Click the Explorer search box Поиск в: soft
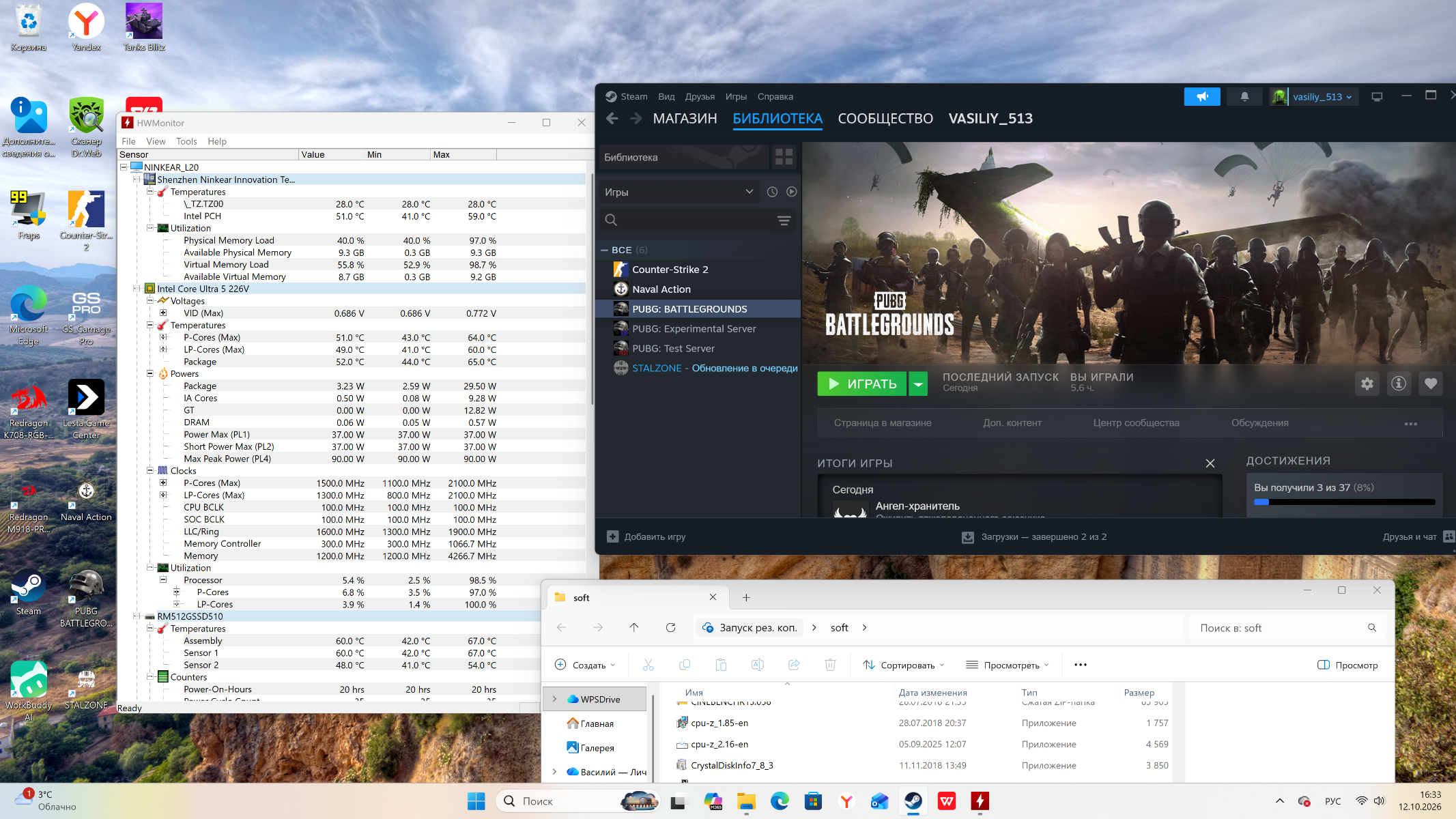 (1287, 628)
